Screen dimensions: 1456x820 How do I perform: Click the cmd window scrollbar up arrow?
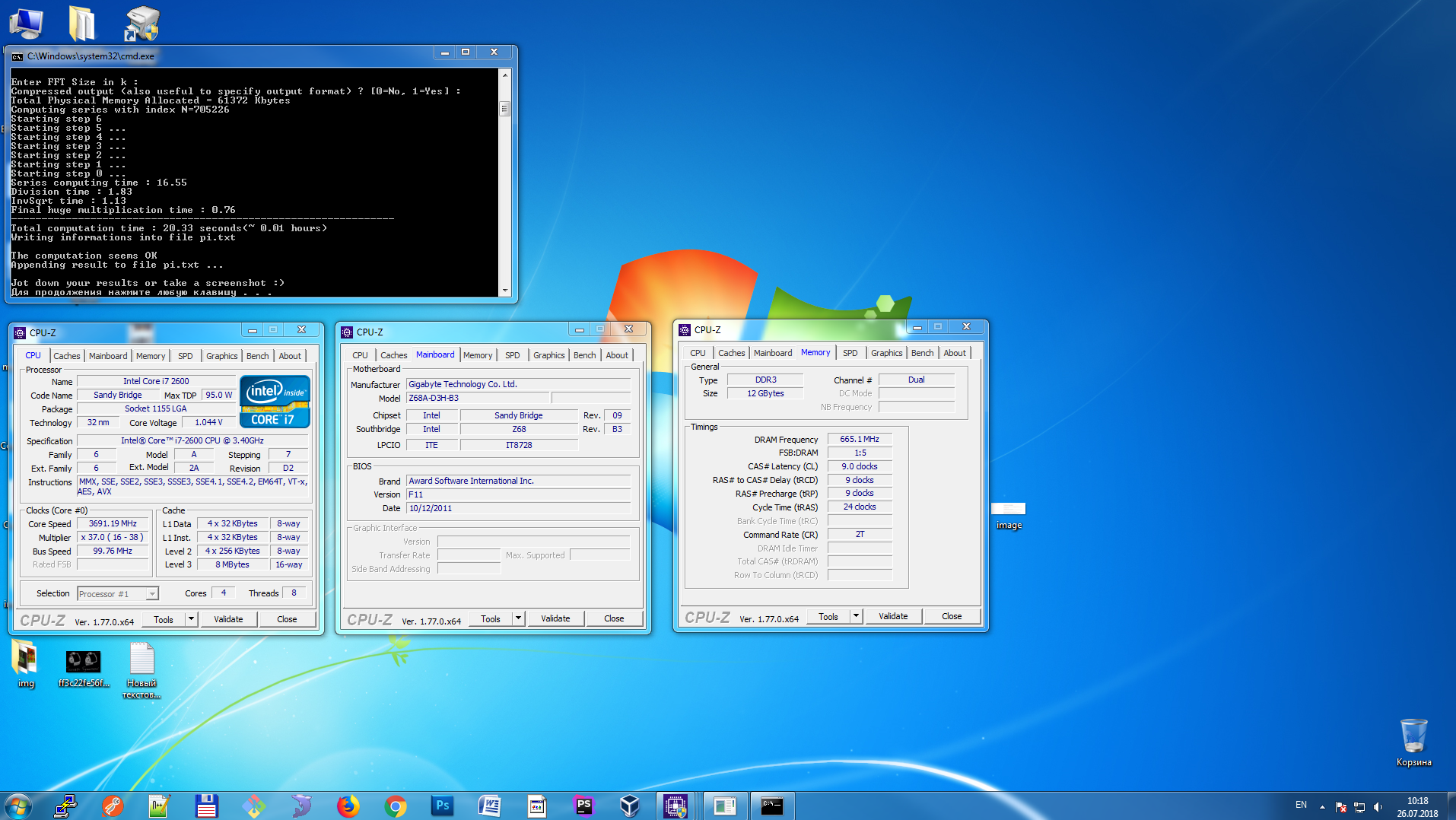pyautogui.click(x=504, y=75)
